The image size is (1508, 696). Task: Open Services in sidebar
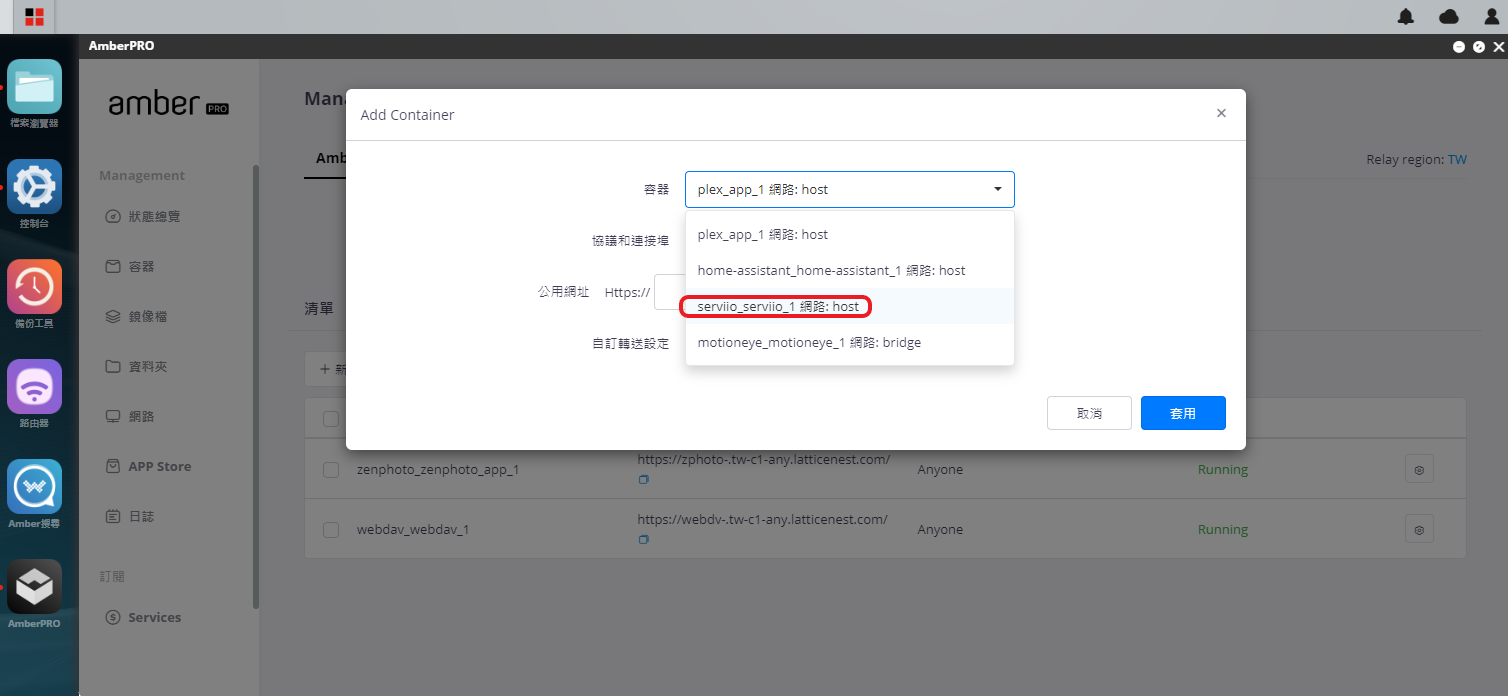[x=144, y=617]
